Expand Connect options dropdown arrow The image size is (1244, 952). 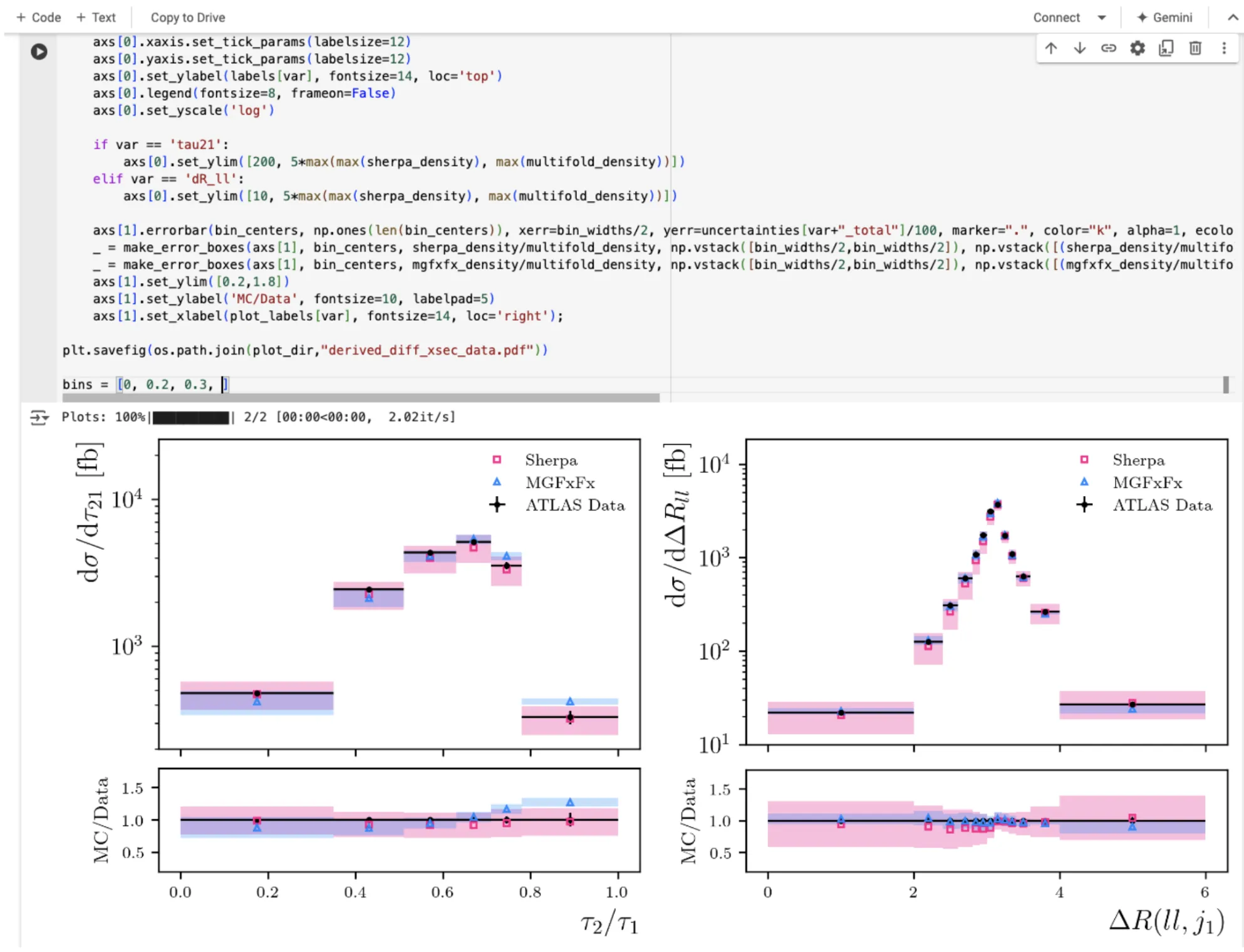pos(1102,18)
